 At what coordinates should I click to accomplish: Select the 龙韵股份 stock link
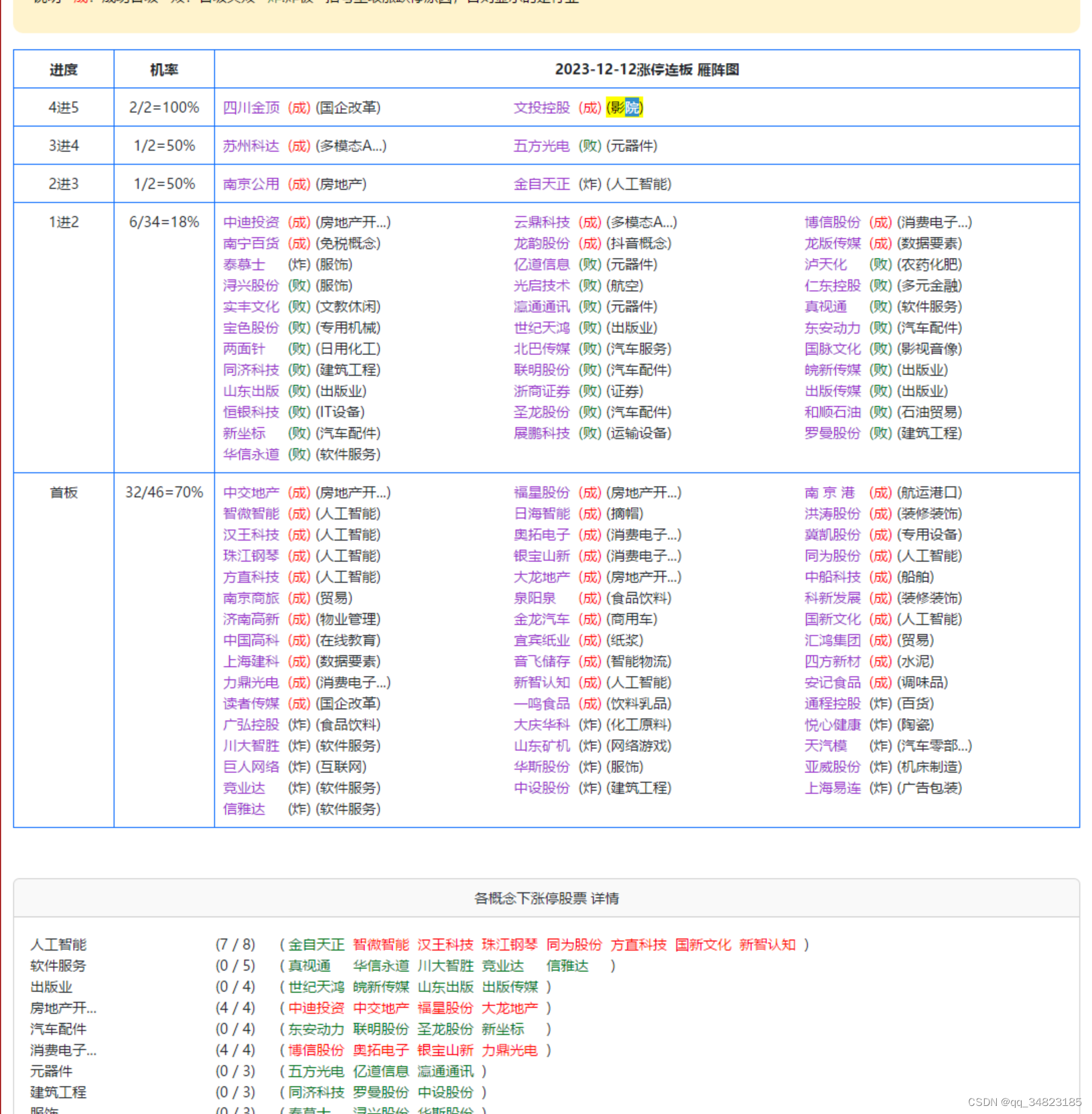(x=542, y=243)
